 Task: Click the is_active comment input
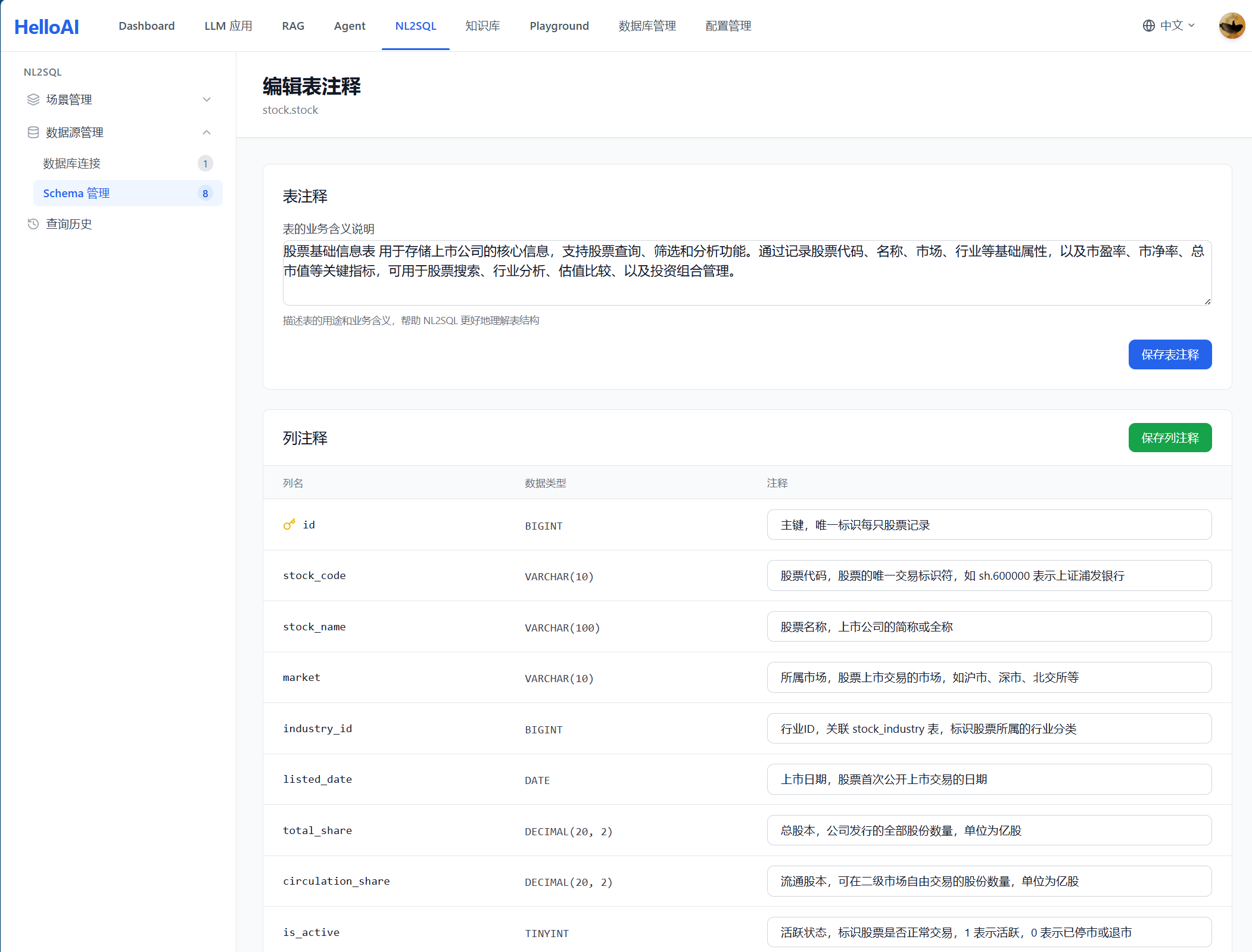coord(989,932)
